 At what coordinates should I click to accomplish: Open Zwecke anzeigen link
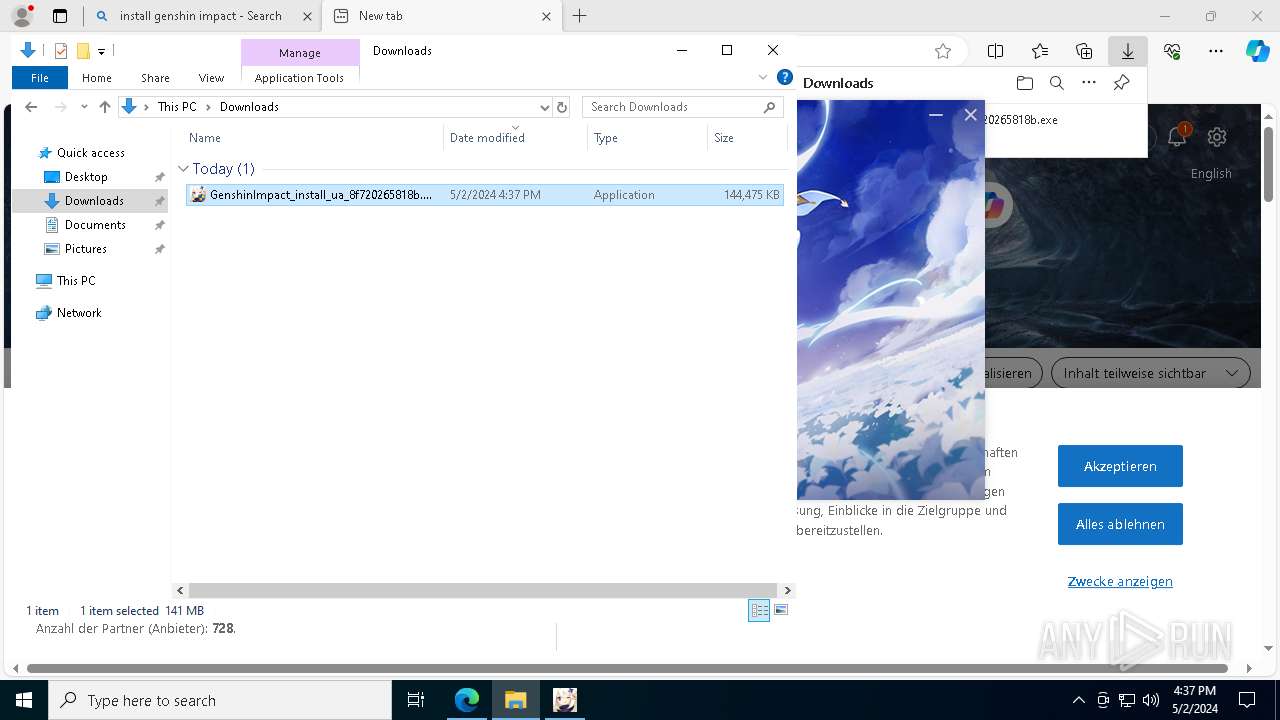point(1120,581)
